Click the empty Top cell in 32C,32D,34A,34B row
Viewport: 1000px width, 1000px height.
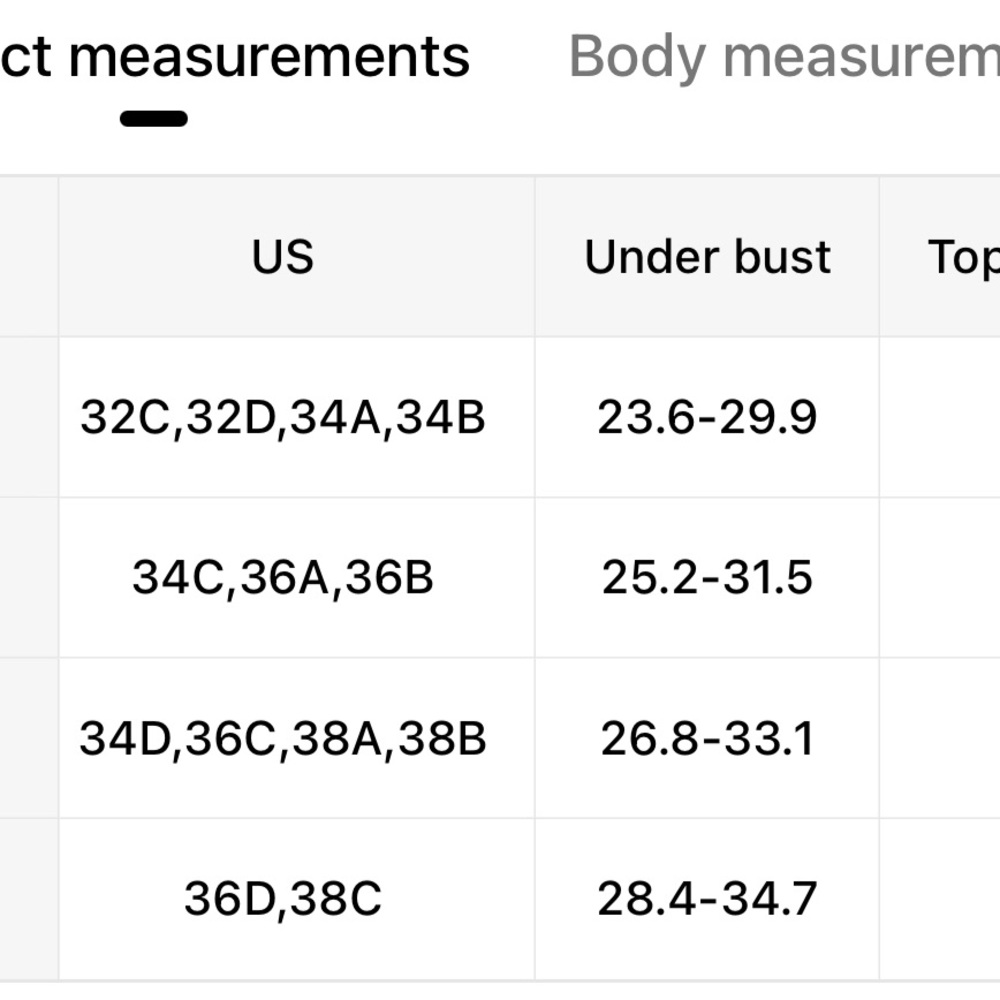pyautogui.click(x=940, y=417)
